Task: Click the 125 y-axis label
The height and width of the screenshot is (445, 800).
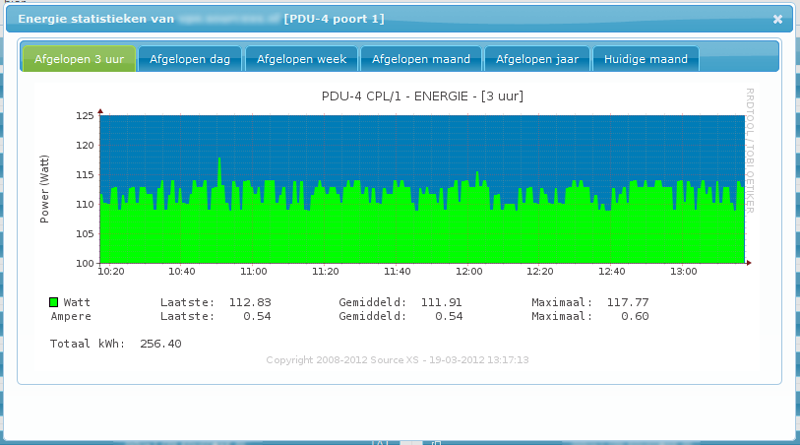Action: click(x=85, y=115)
